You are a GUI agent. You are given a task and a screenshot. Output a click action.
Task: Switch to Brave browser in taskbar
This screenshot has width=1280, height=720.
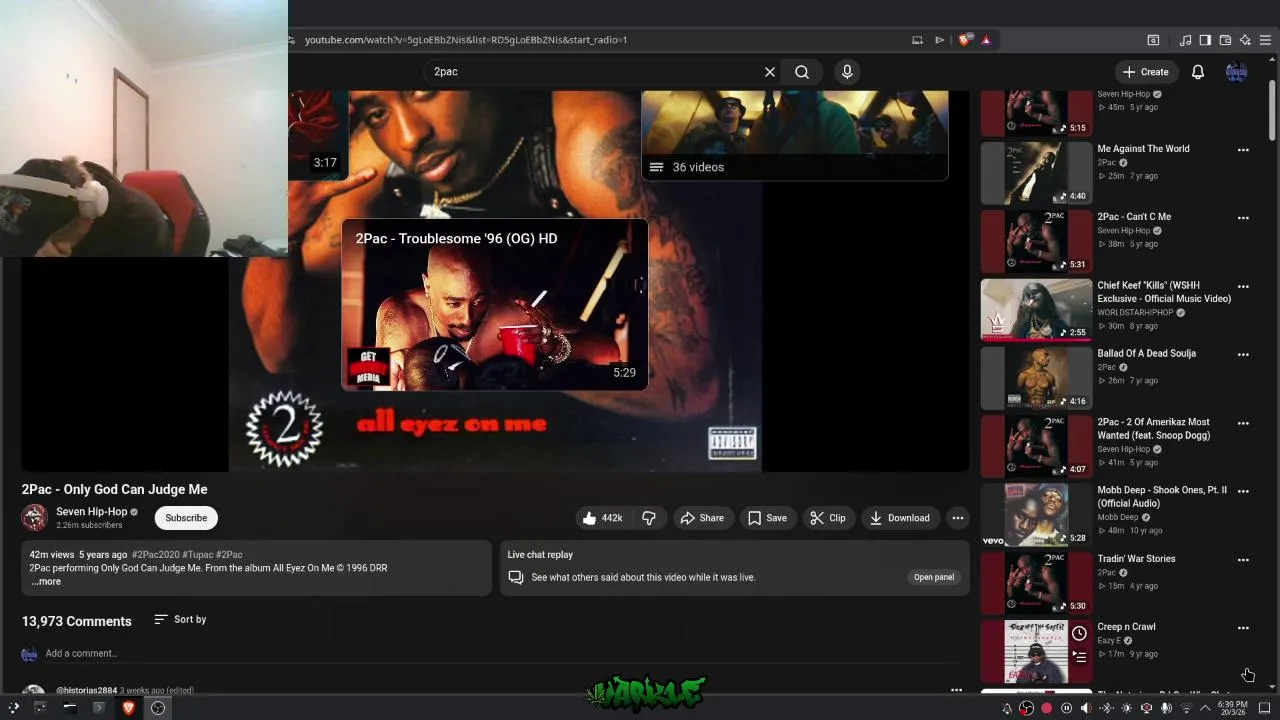point(128,708)
